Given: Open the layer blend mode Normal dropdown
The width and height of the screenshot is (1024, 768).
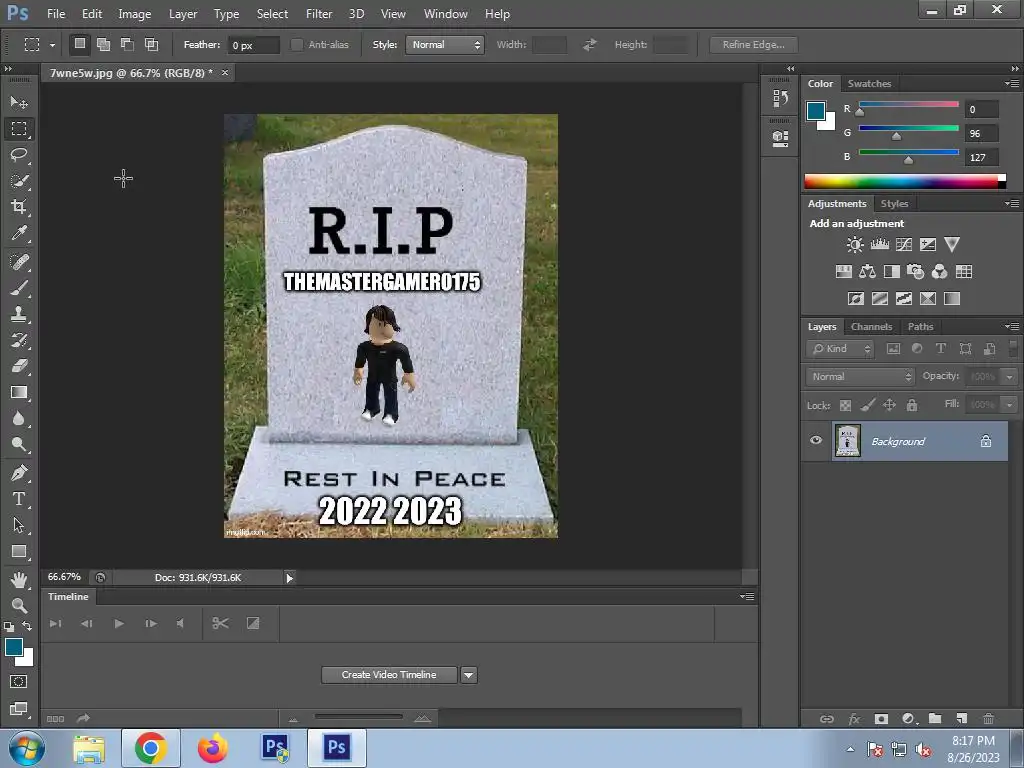Looking at the screenshot, I should tap(860, 377).
